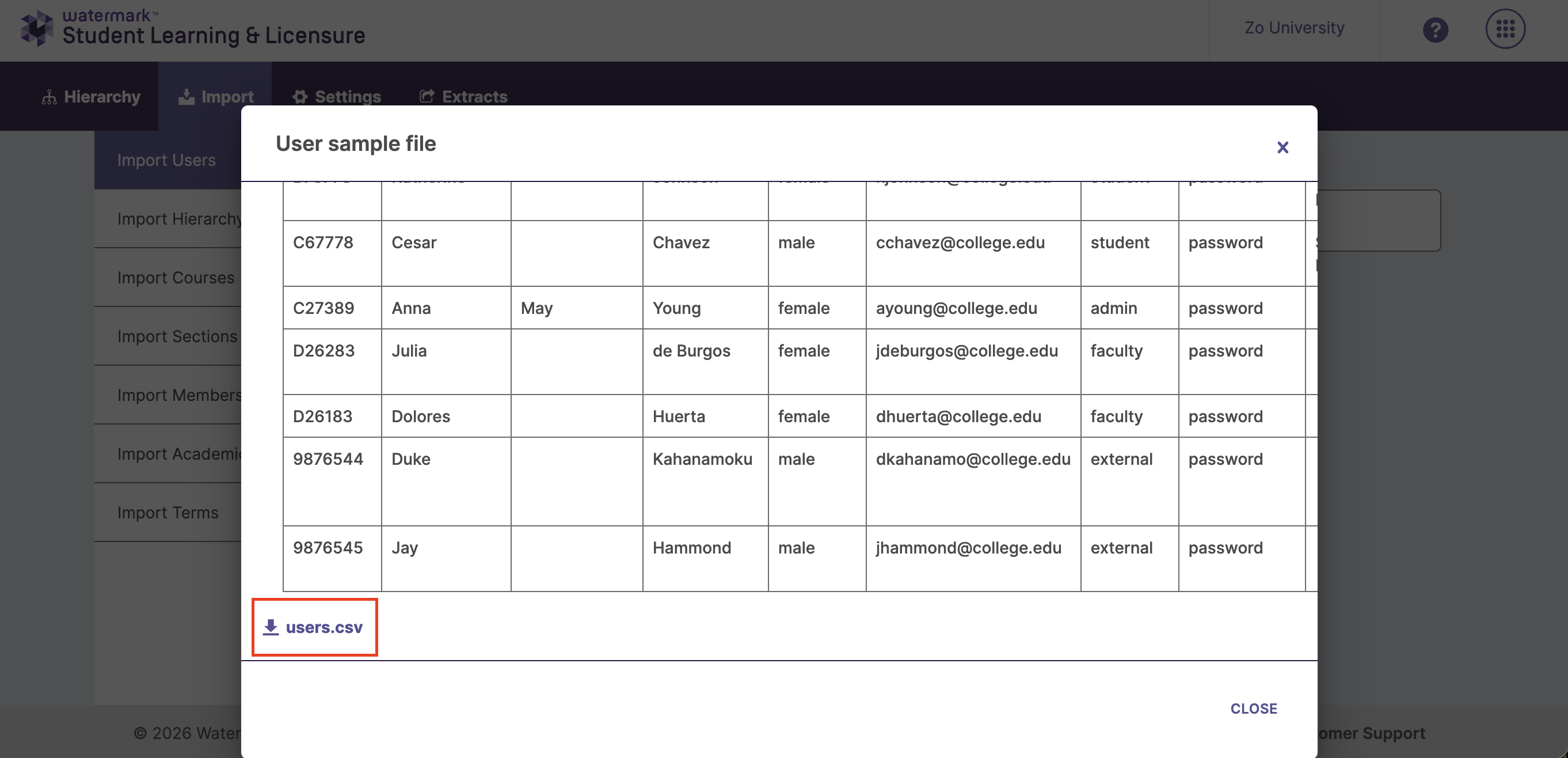Select Import Academic in sidebar
The height and width of the screenshot is (758, 1568).
coord(168,454)
